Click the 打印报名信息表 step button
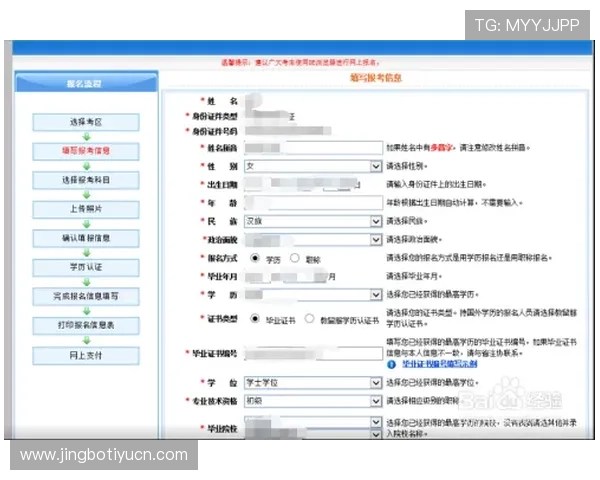The image size is (600, 480). tap(86, 326)
